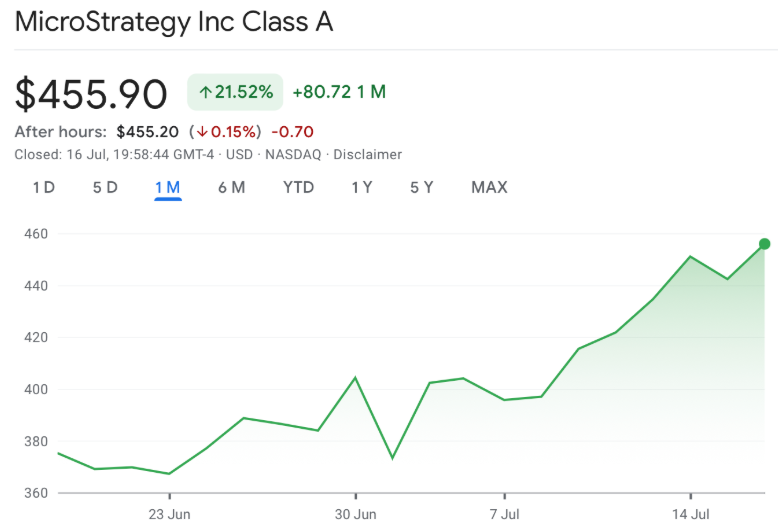The width and height of the screenshot is (778, 528).
Task: Click the active 1 M range tab
Action: pos(167,187)
